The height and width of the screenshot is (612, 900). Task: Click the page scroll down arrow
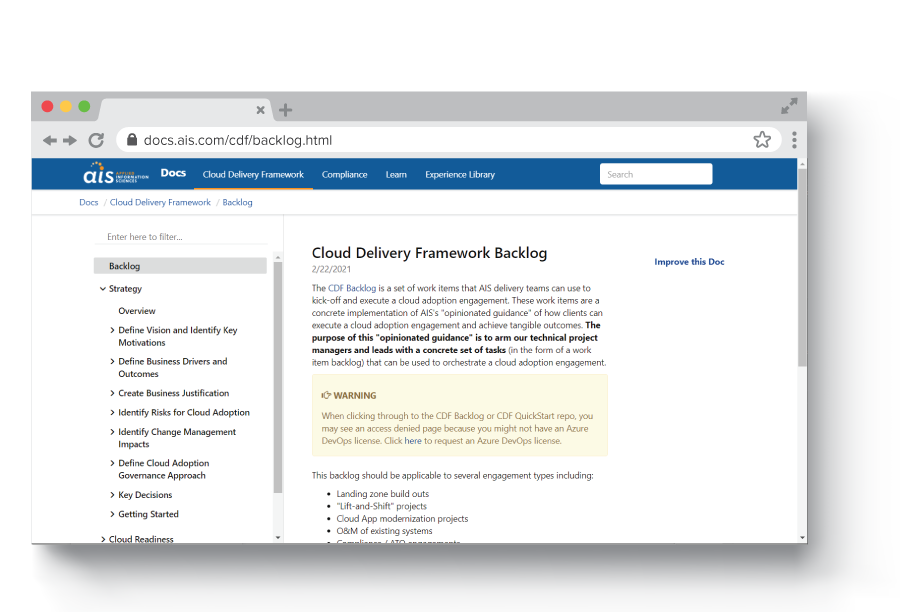point(802,538)
